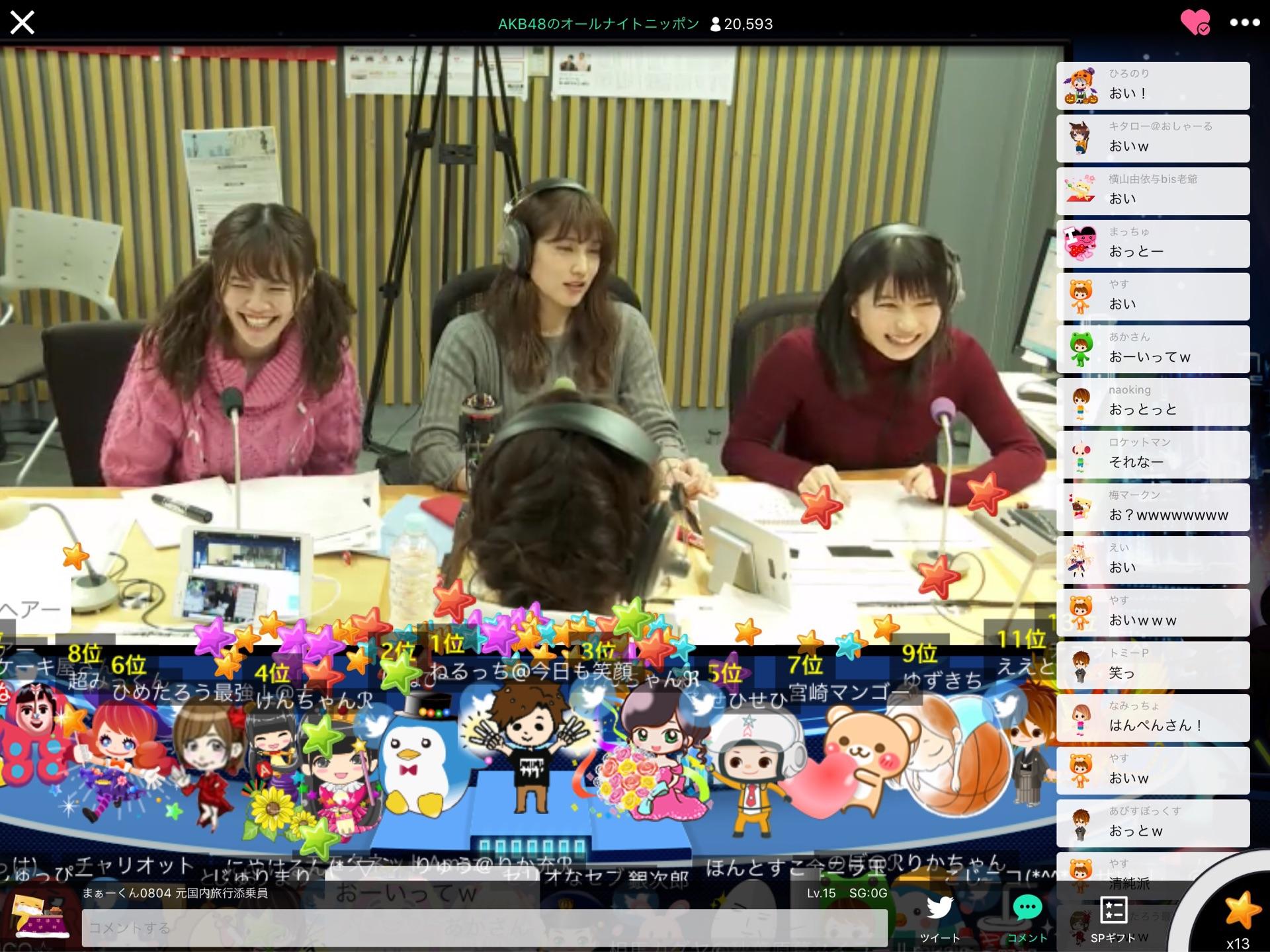Toggle the pink heart follow button
Screen dimensions: 1270x952
[x=1195, y=23]
